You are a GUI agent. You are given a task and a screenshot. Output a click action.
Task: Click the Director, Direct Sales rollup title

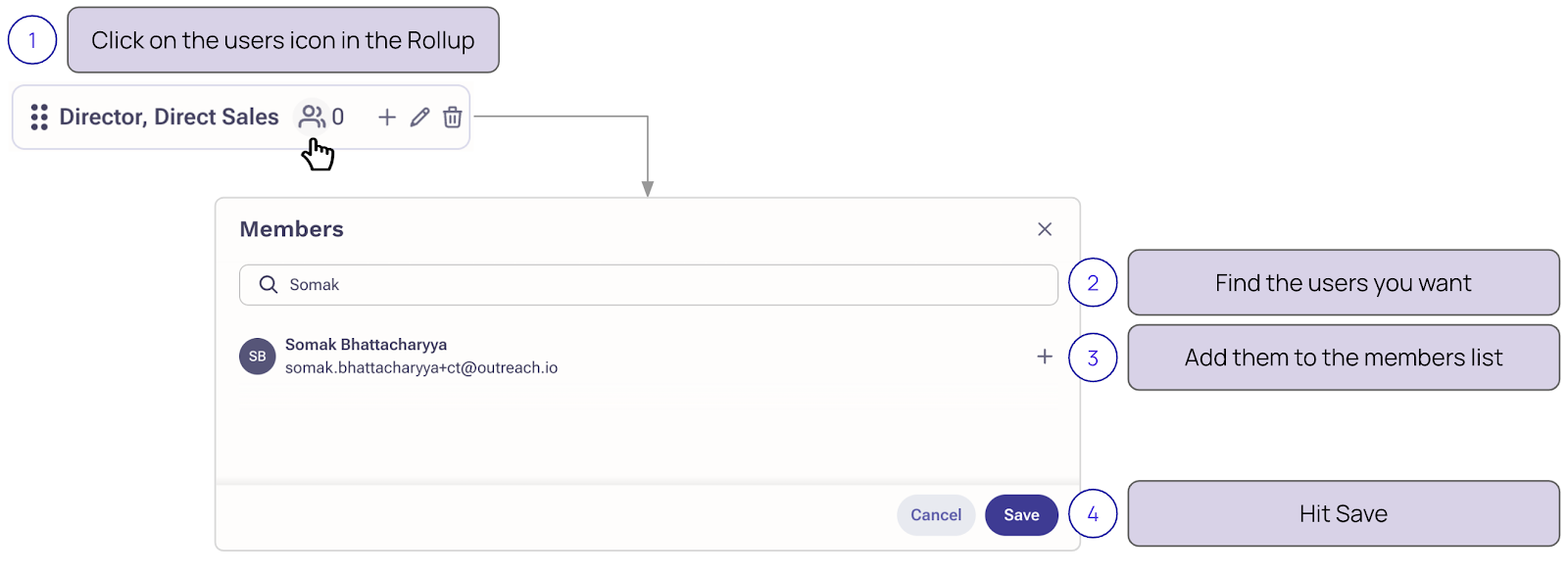tap(169, 118)
